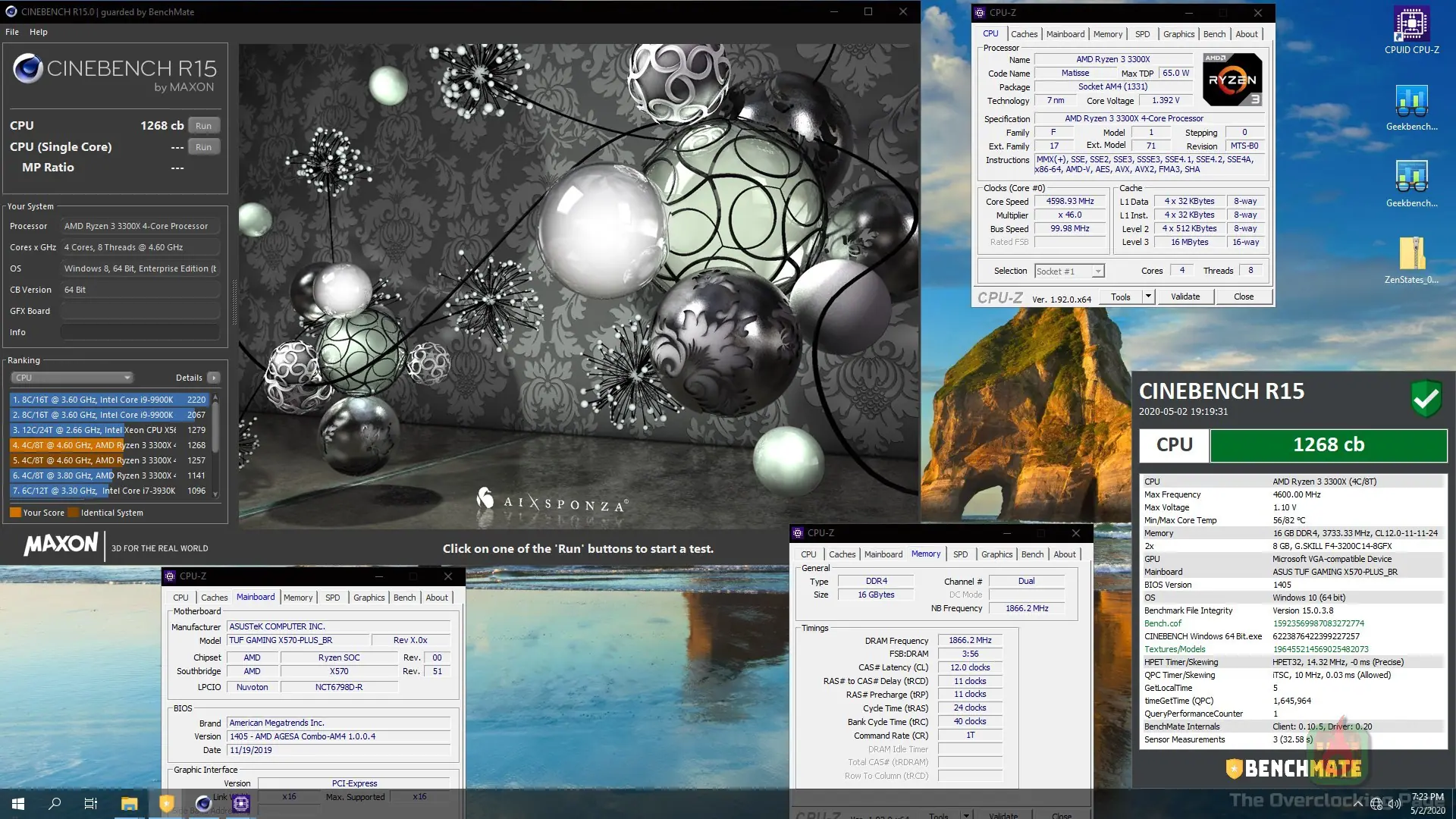Open Graphics tab in top CPU-Z window
The width and height of the screenshot is (1456, 819).
coord(1178,34)
